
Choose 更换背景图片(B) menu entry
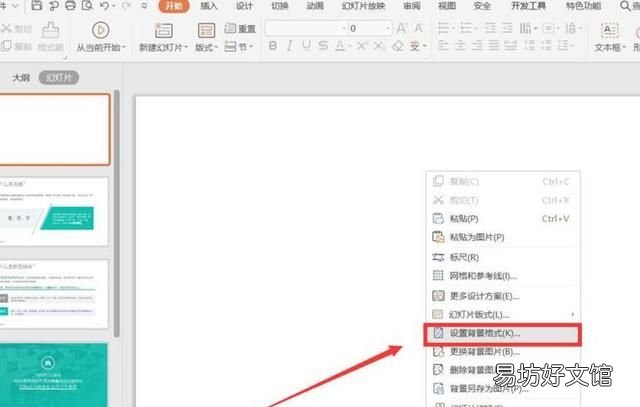(x=502, y=351)
